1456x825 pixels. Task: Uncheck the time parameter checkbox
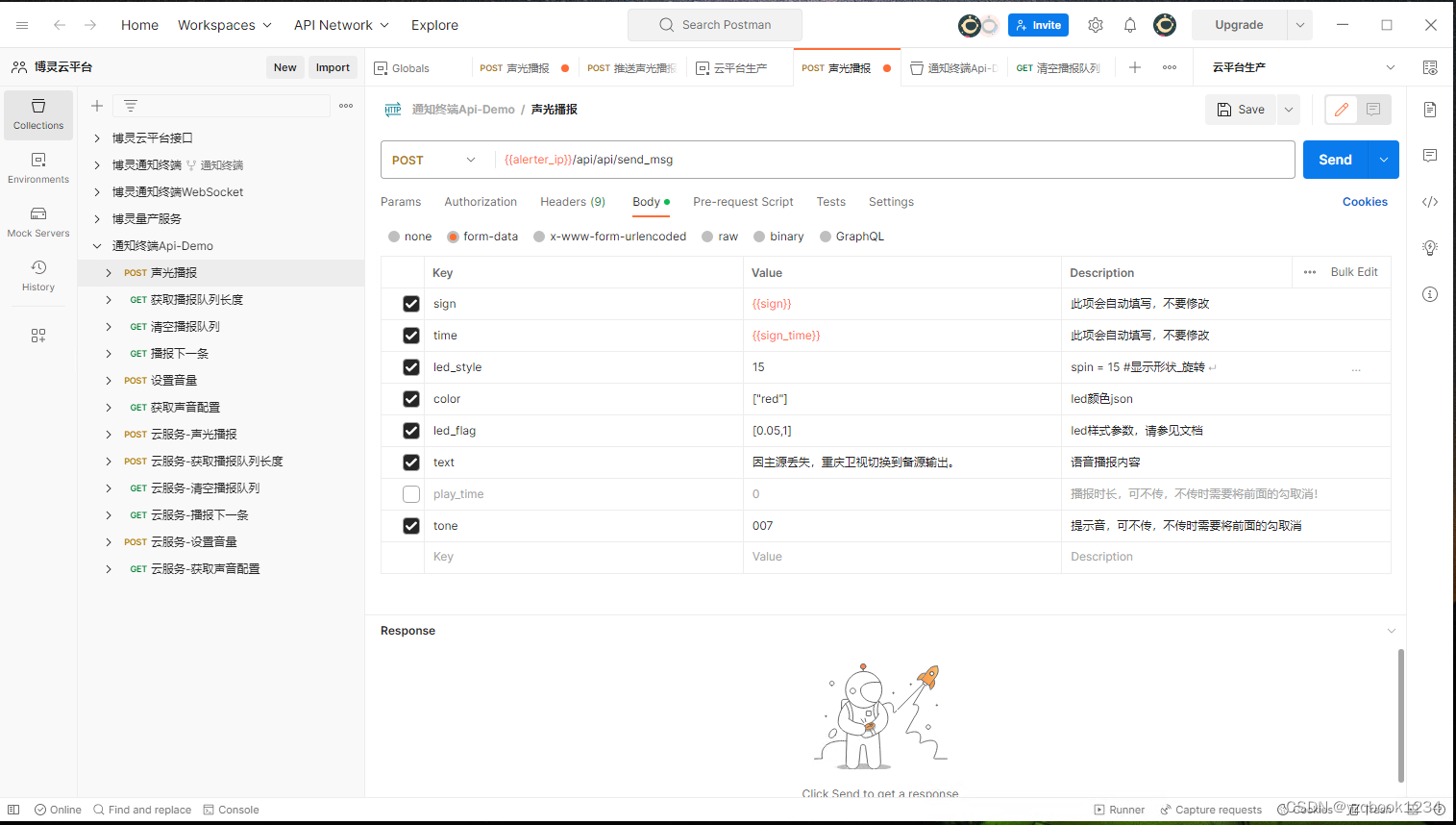[411, 336]
